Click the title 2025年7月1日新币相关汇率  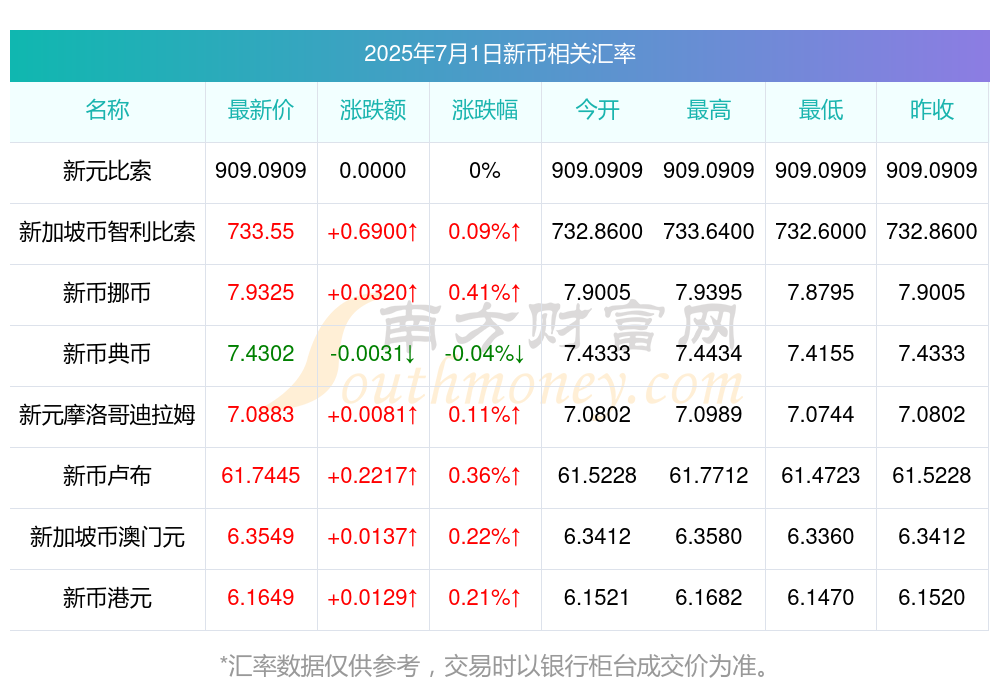click(x=499, y=54)
